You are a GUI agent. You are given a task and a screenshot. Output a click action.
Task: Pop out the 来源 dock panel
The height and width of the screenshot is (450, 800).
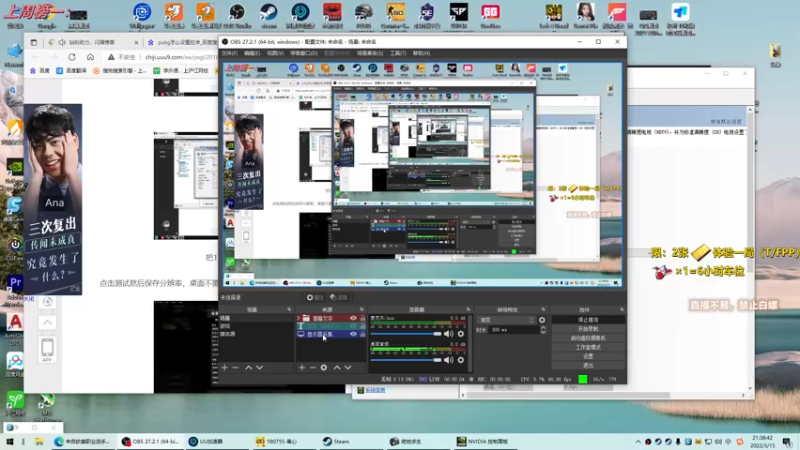pos(362,310)
